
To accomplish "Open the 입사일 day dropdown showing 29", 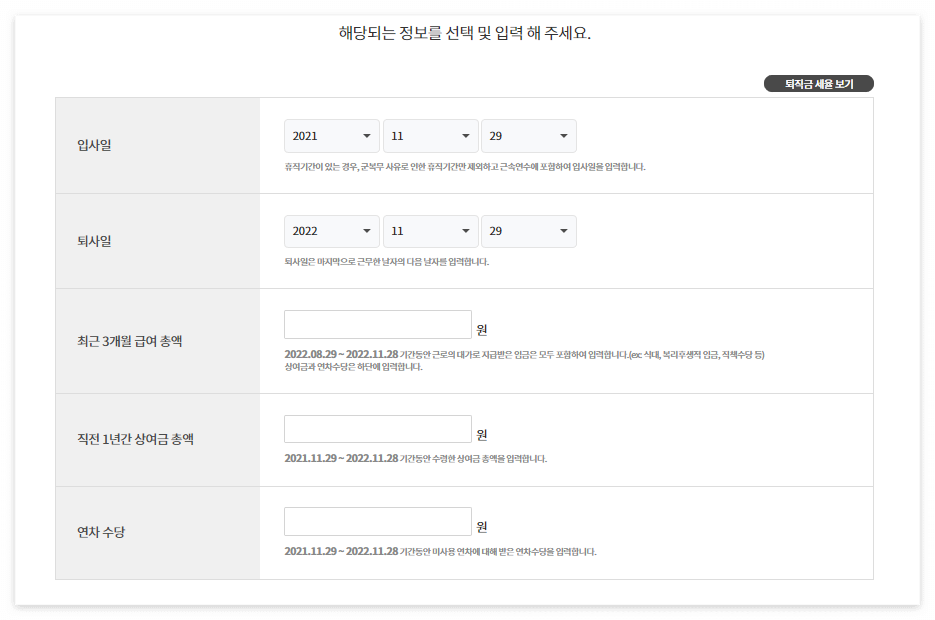I will click(528, 135).
